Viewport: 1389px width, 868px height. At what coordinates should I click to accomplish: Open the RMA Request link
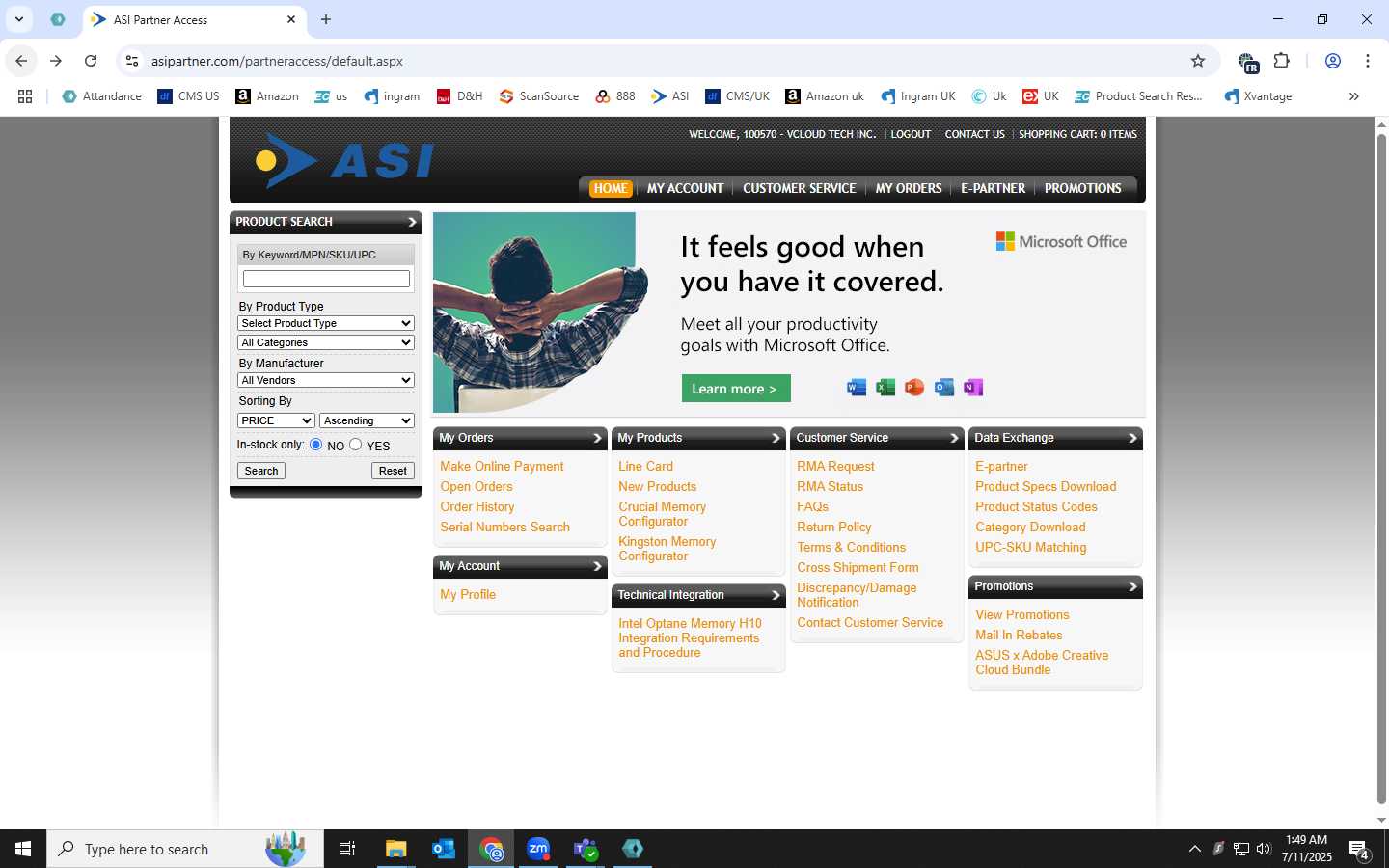(835, 466)
